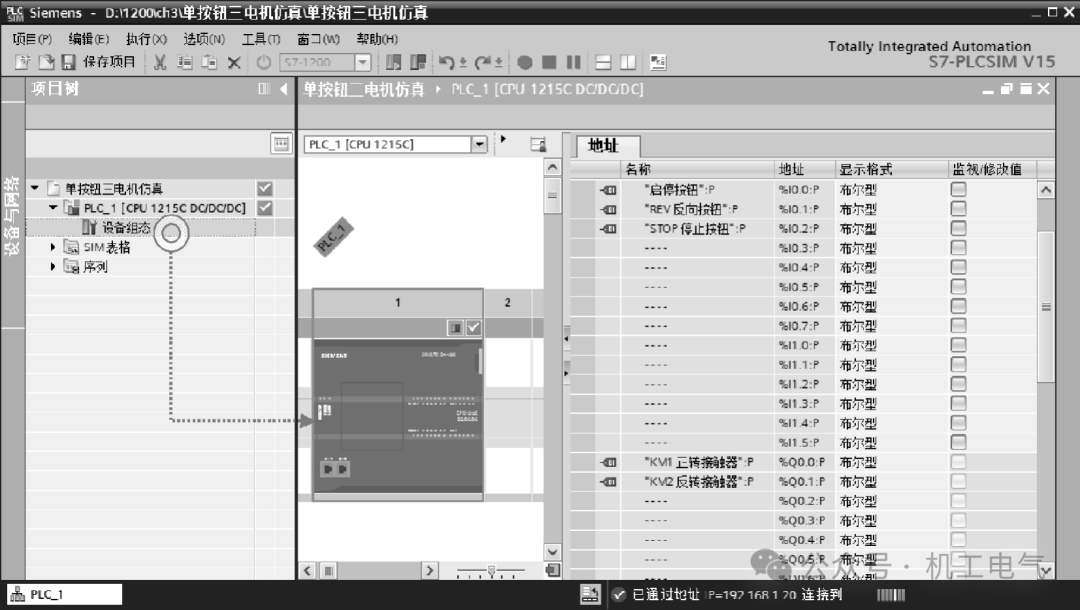1080x610 pixels.
Task: Open the 帮助(H) menu
Action: pyautogui.click(x=377, y=39)
